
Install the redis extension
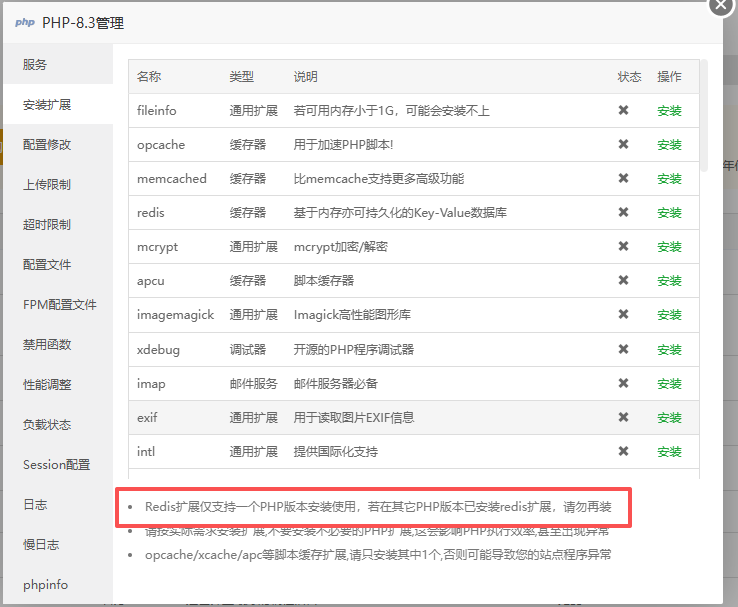[669, 213]
